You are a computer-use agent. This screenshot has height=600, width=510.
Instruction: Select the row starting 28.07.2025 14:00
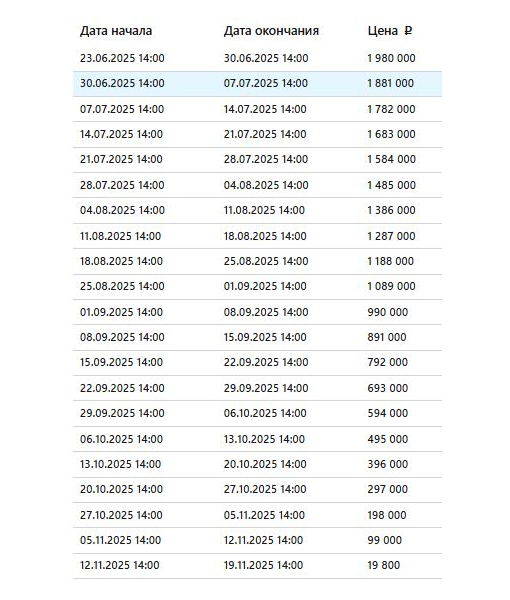(x=257, y=185)
